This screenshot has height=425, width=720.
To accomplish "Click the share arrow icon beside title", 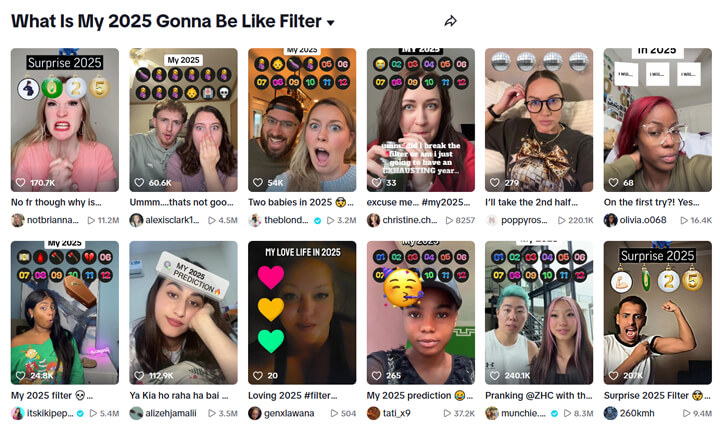I will [450, 21].
